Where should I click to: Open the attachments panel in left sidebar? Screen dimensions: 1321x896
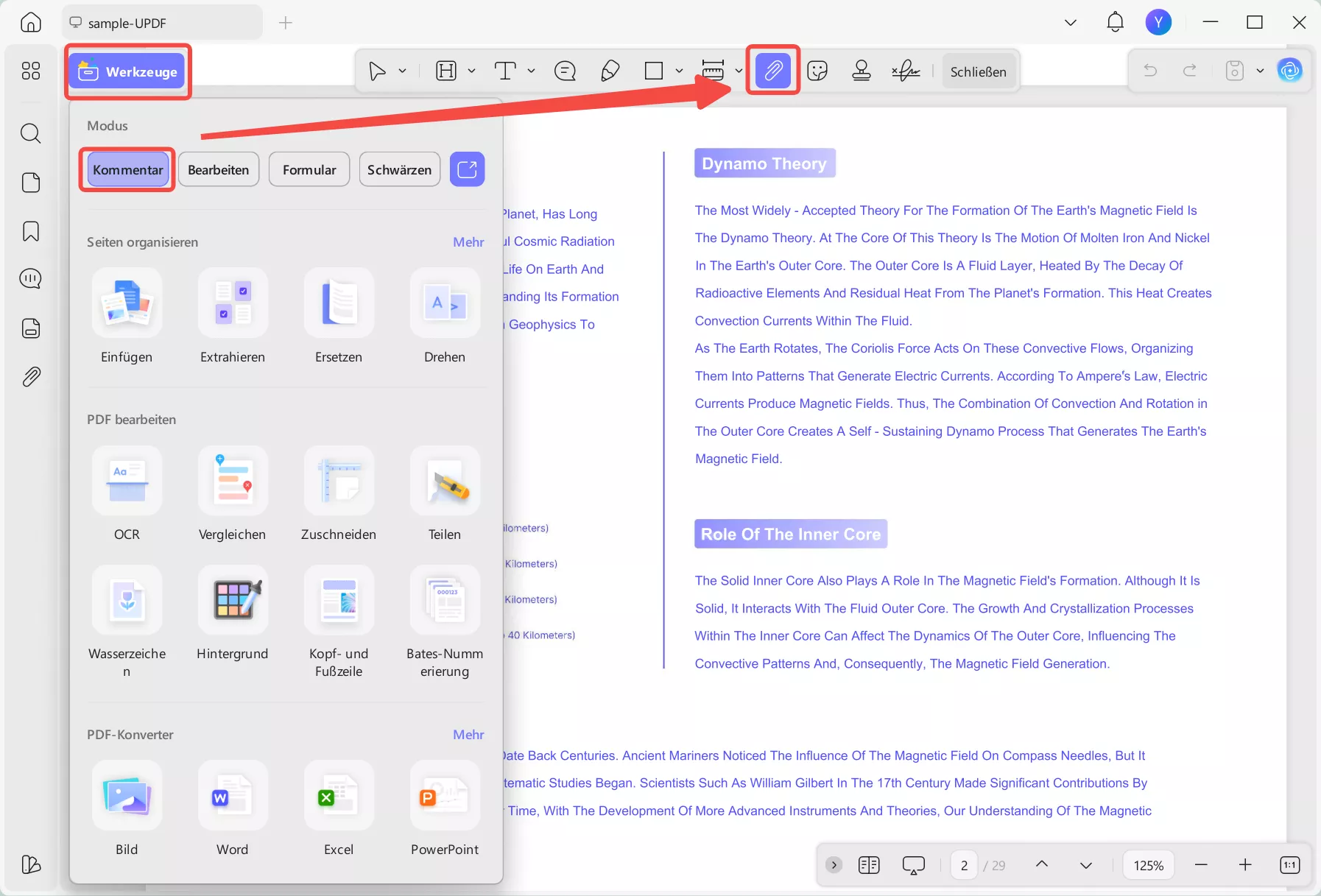(x=31, y=377)
